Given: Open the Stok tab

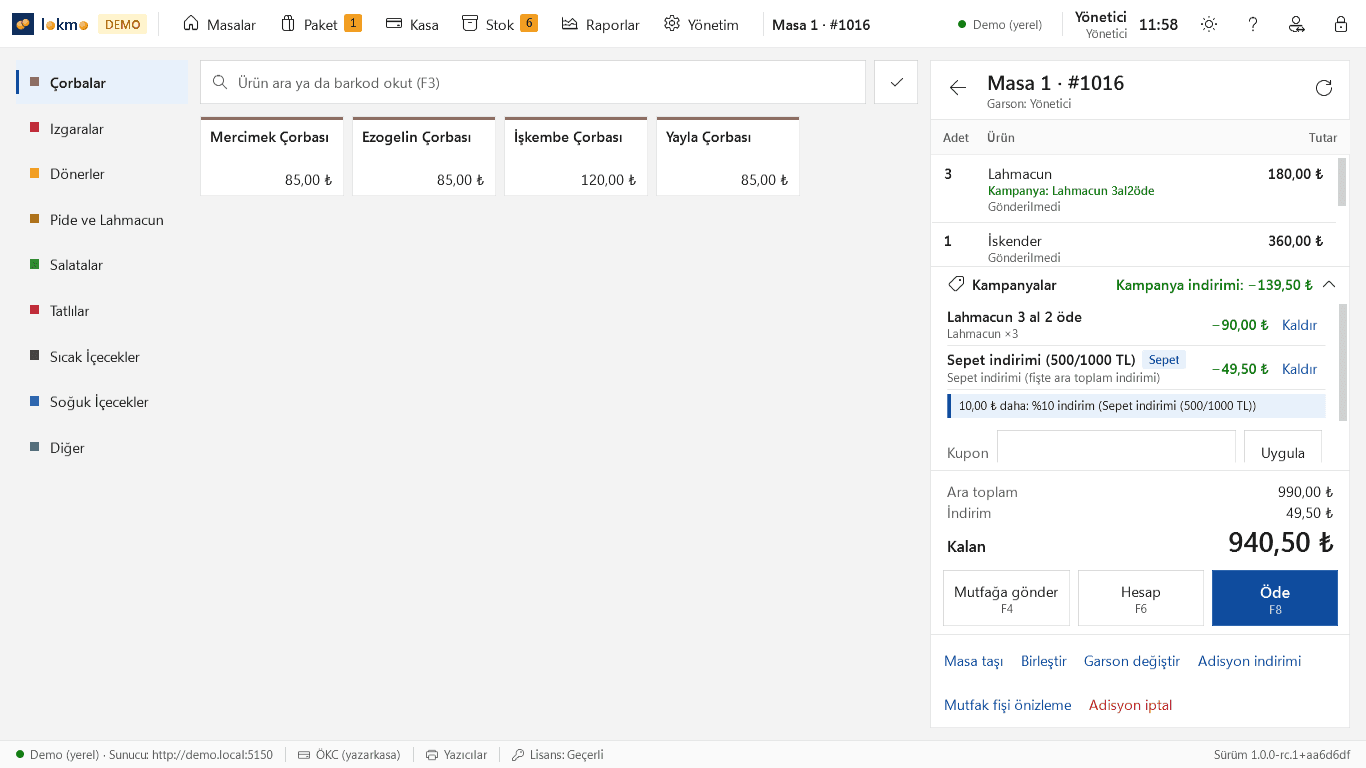Looking at the screenshot, I should coord(500,24).
